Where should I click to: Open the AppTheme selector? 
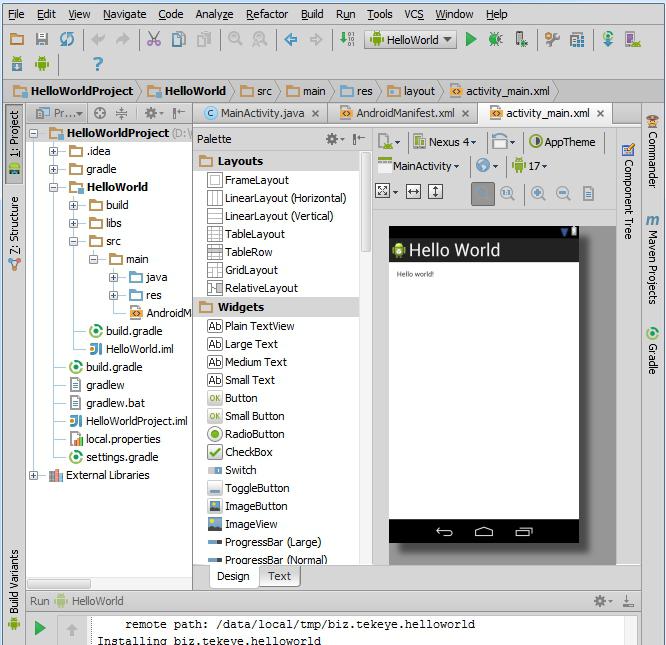pos(562,142)
